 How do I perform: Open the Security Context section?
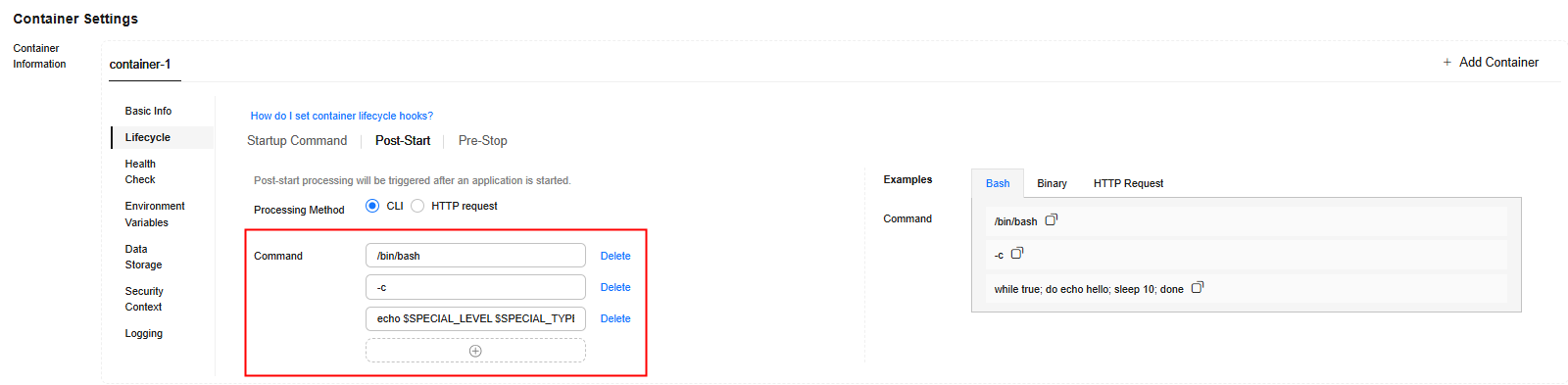pos(144,299)
